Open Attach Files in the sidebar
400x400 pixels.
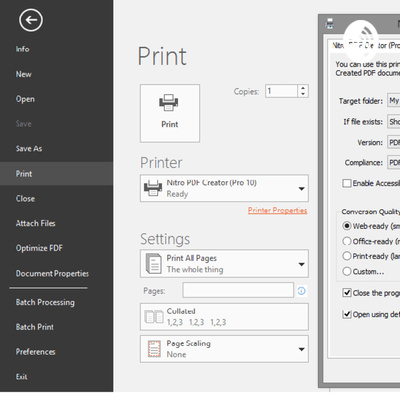[x=35, y=223]
